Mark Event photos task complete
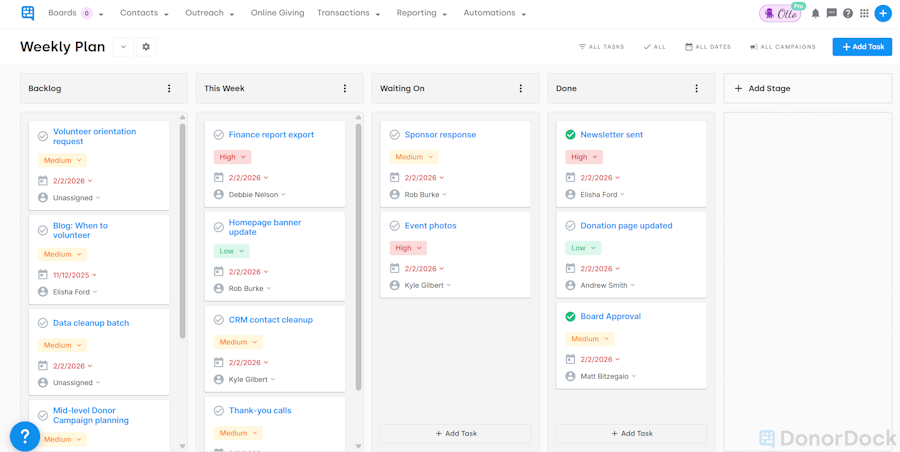Screen dimensions: 900x452 click(x=394, y=226)
